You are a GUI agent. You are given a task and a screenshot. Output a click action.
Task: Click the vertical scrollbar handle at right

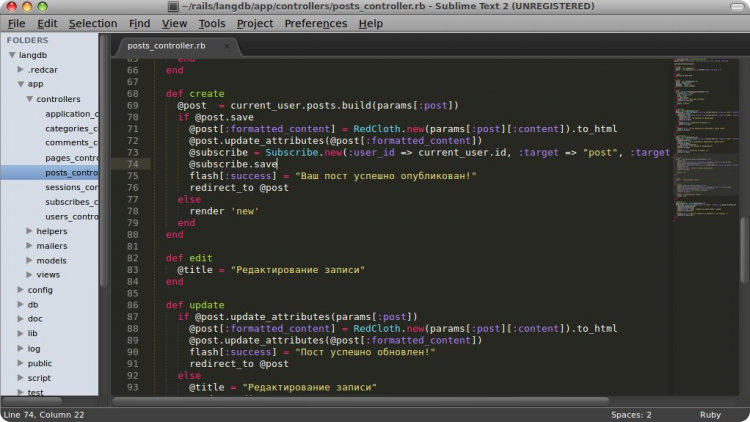744,249
